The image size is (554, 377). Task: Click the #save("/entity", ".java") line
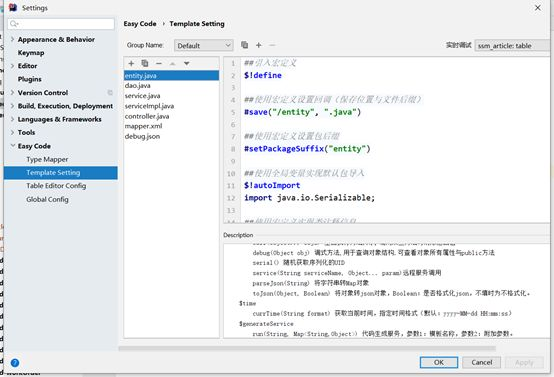pos(302,112)
